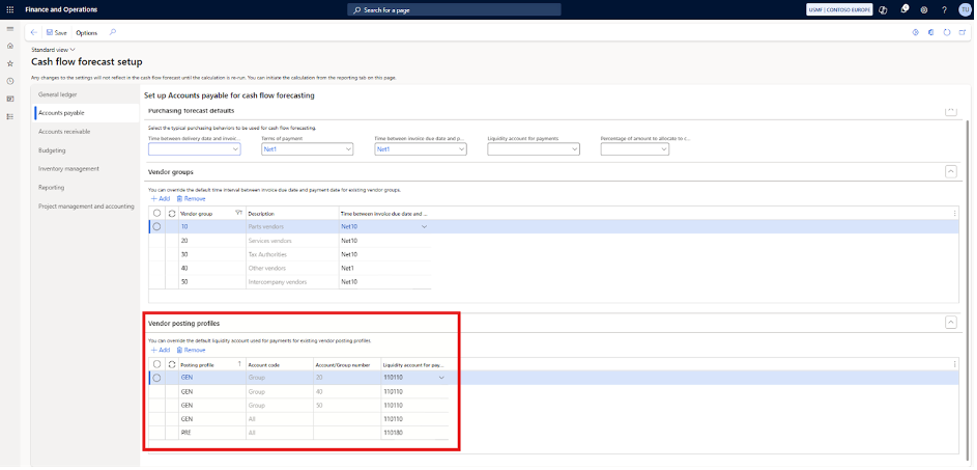Click Add under Vendor posting profiles
The width and height of the screenshot is (977, 470).
point(160,350)
